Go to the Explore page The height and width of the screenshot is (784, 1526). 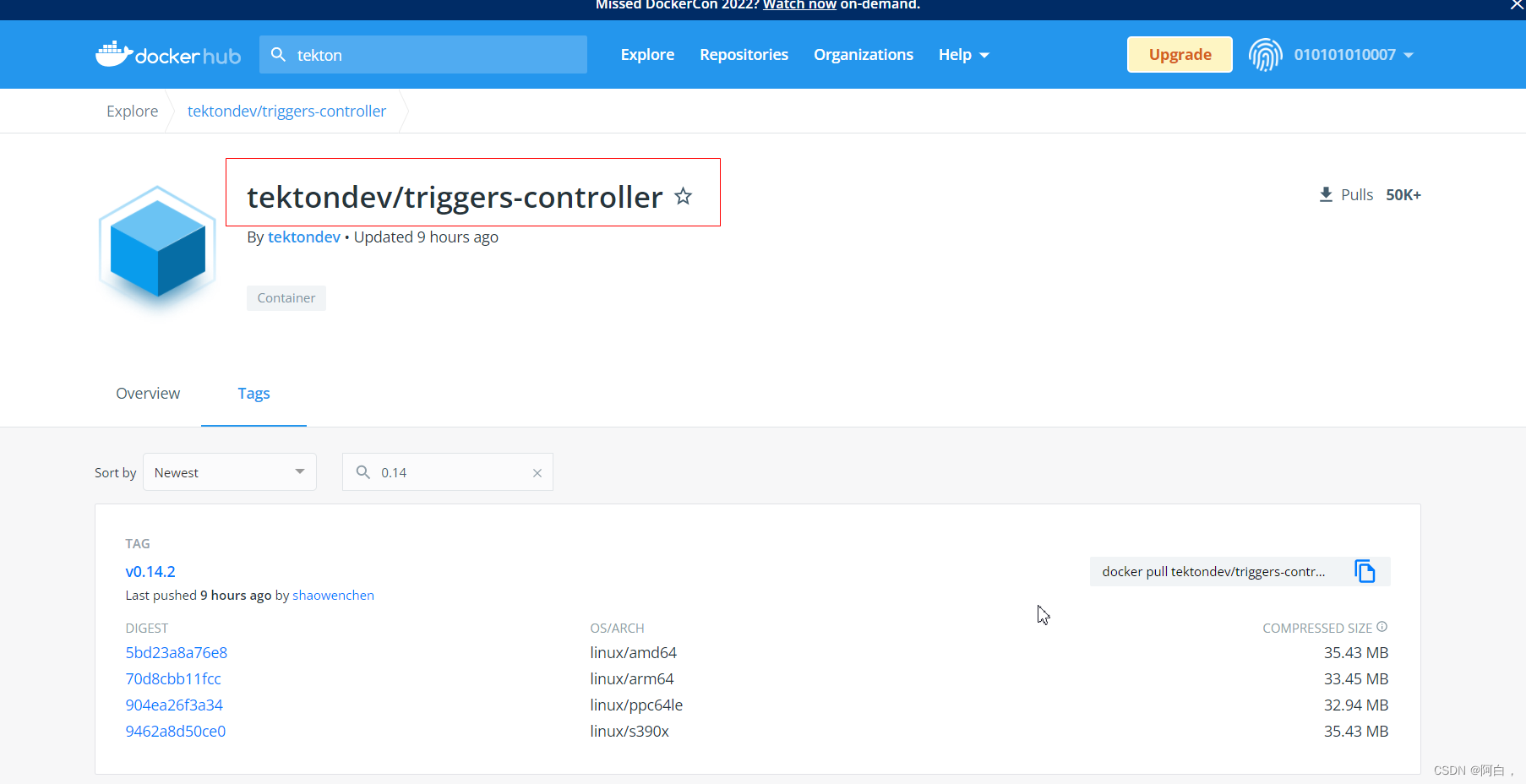(647, 55)
